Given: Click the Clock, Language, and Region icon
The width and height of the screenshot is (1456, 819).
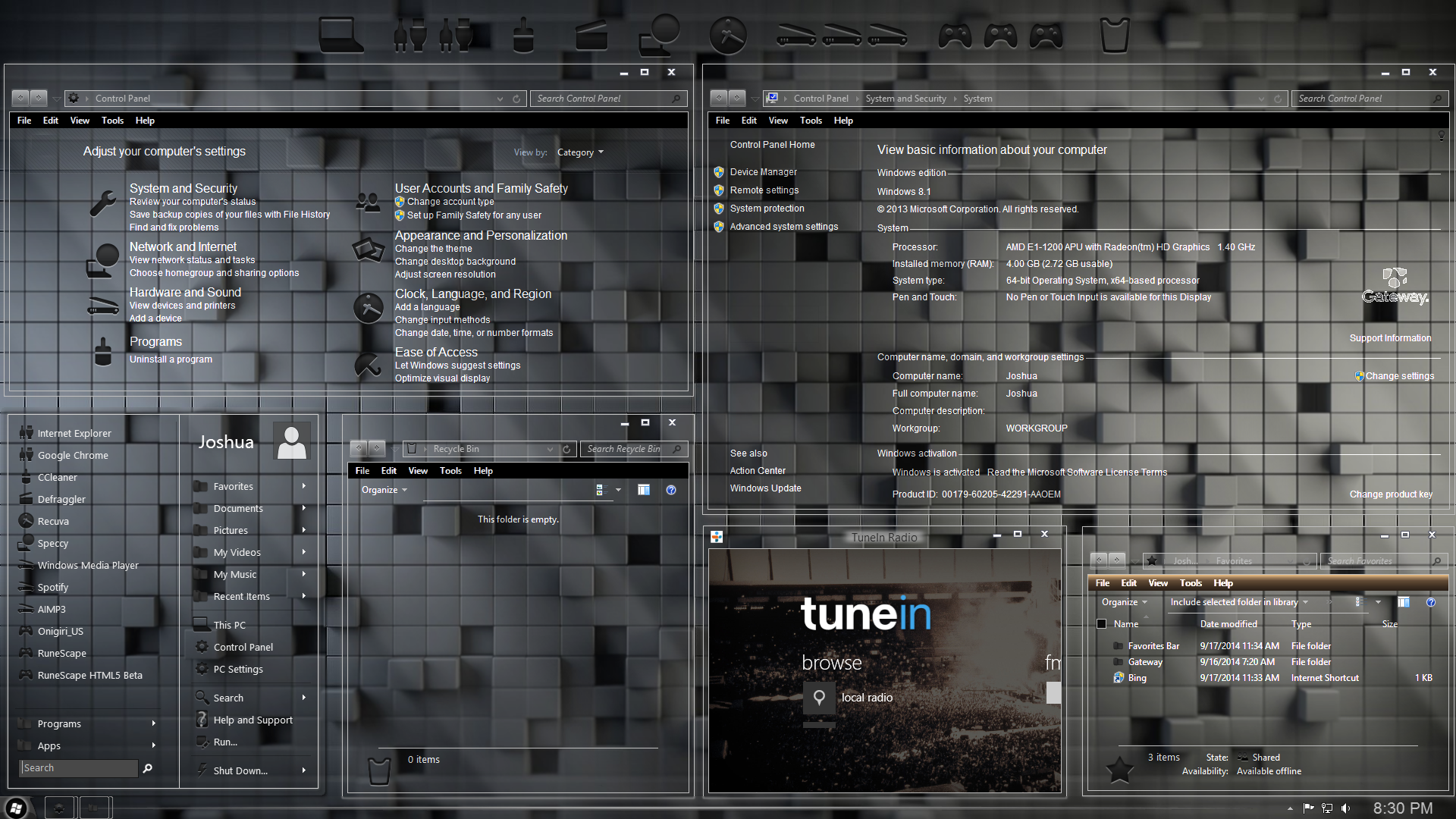Looking at the screenshot, I should [369, 309].
